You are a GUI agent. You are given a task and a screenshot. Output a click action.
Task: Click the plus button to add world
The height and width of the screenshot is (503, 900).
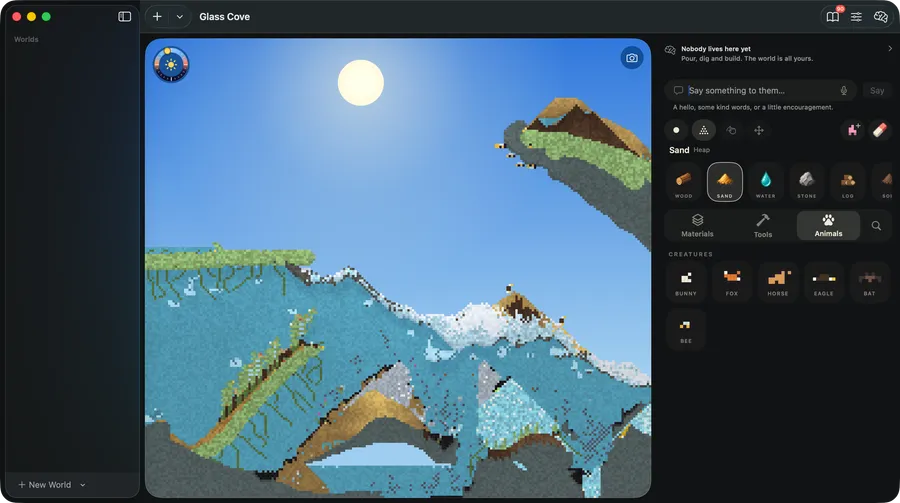pos(157,17)
